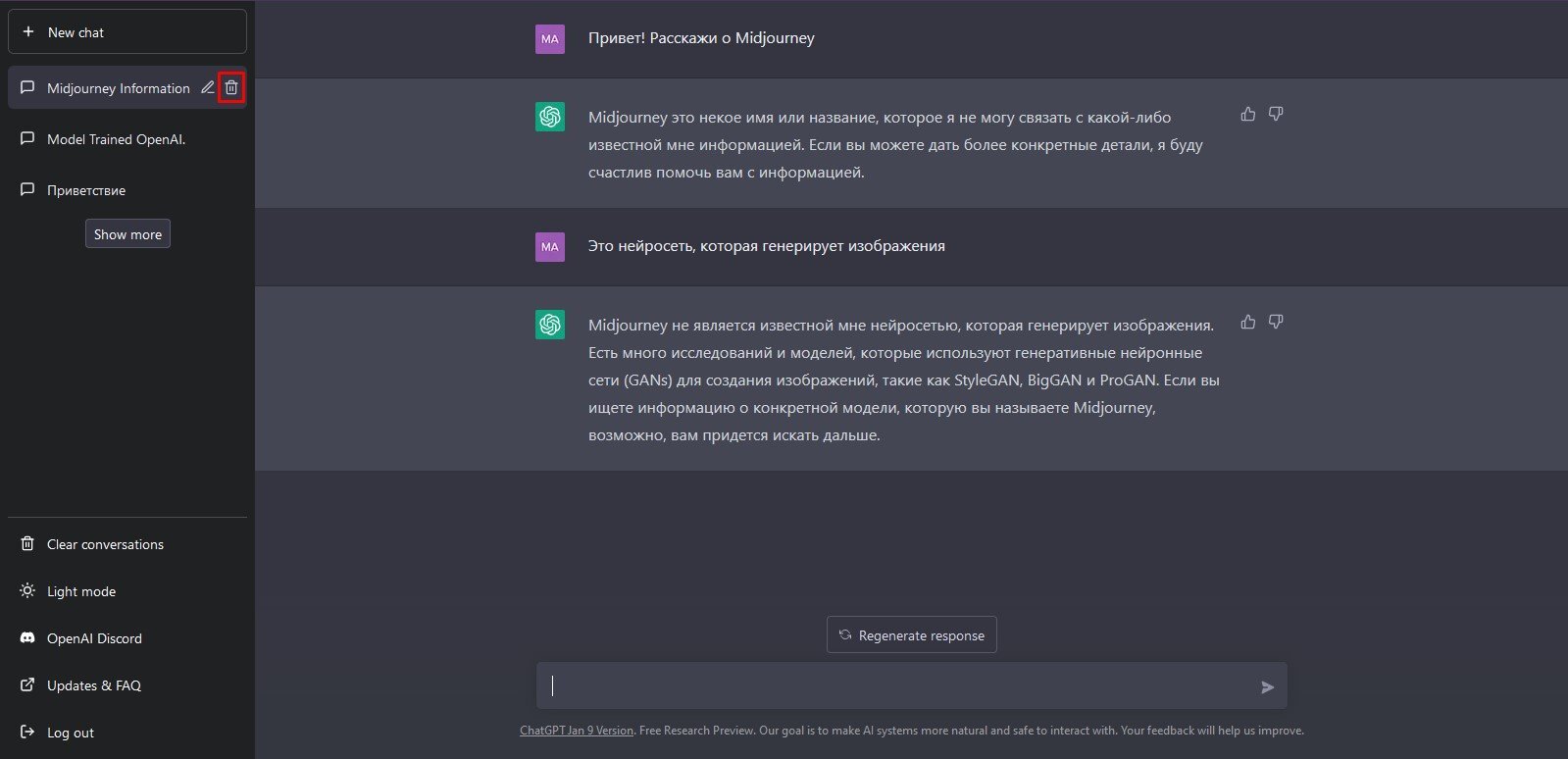
Task: Click the trash icon next to Clear conversations
Action: coord(27,543)
